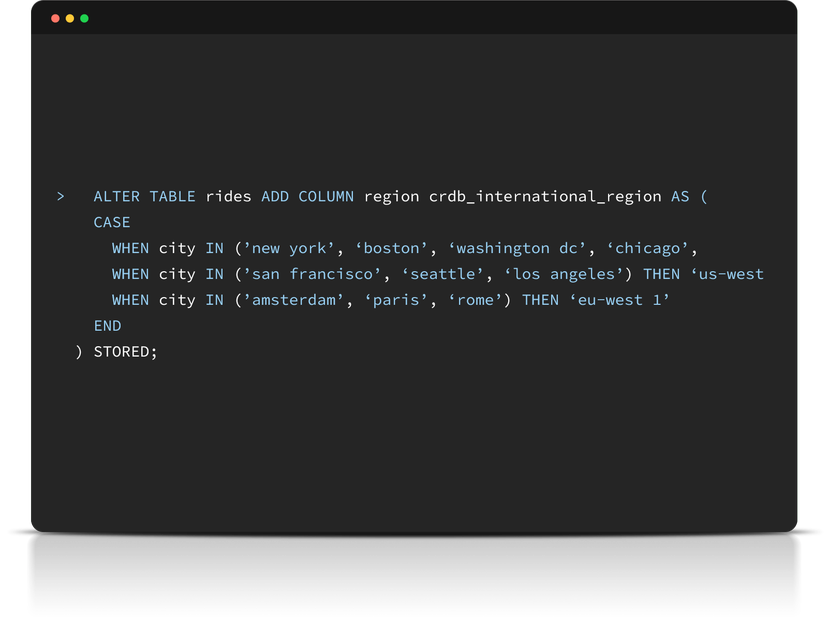Select the 'eu-west 1' value
This screenshot has height=635, width=828.
tap(620, 300)
